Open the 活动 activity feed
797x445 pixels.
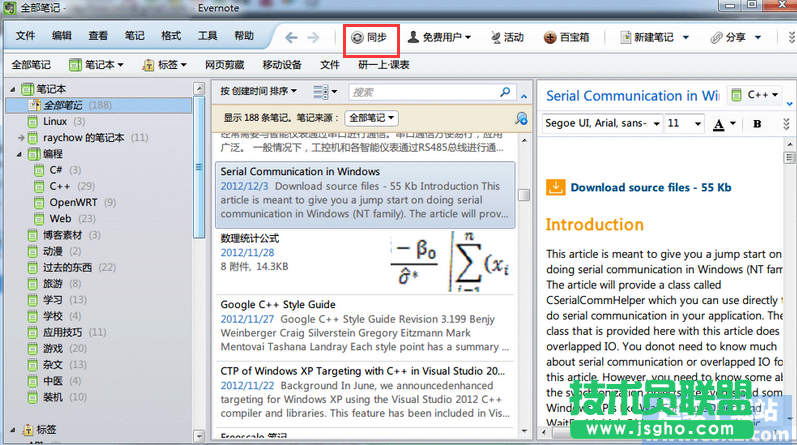[x=506, y=38]
